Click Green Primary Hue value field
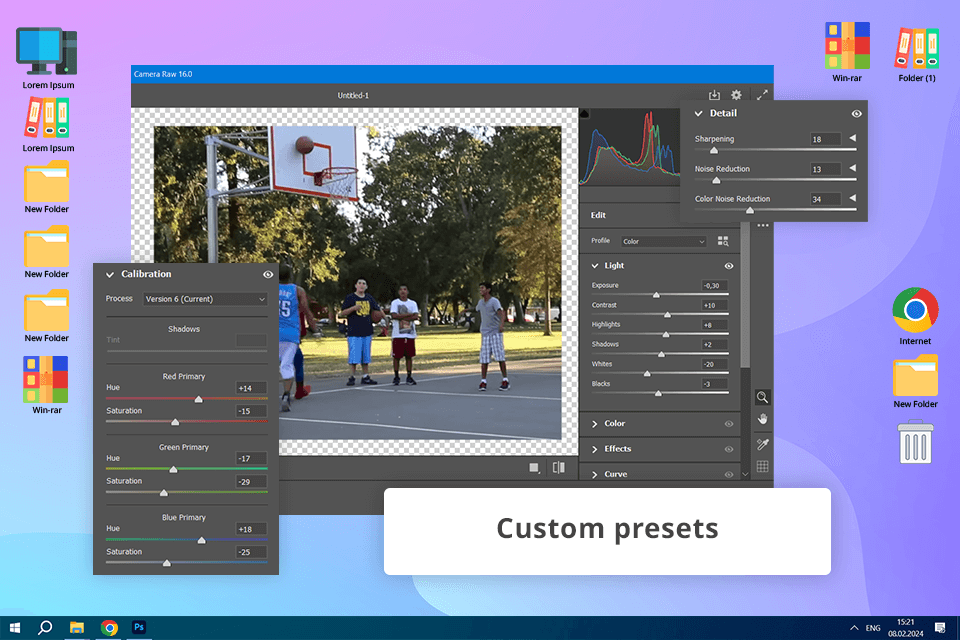 point(252,458)
